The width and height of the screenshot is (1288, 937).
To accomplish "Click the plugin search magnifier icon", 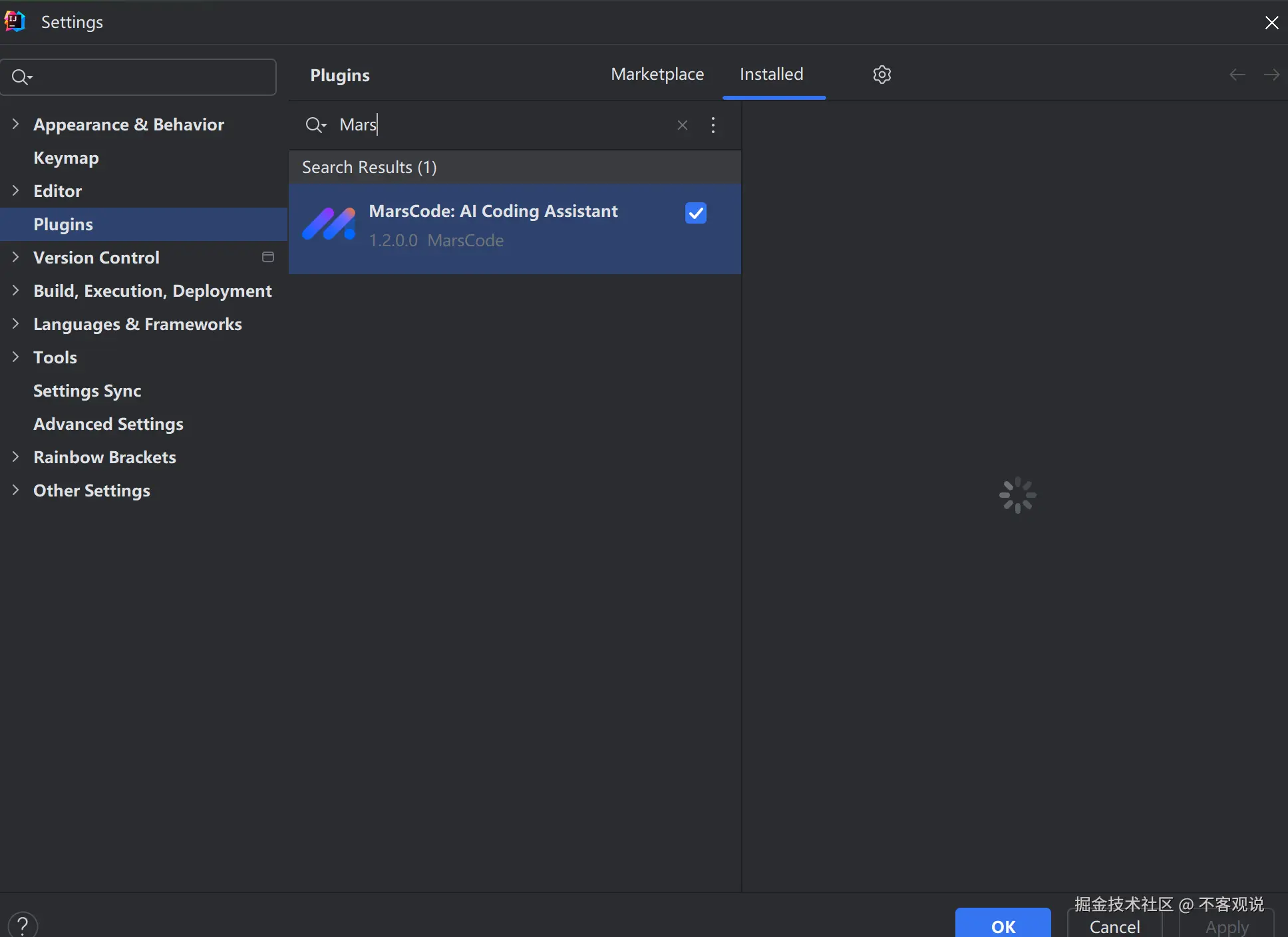I will (315, 125).
